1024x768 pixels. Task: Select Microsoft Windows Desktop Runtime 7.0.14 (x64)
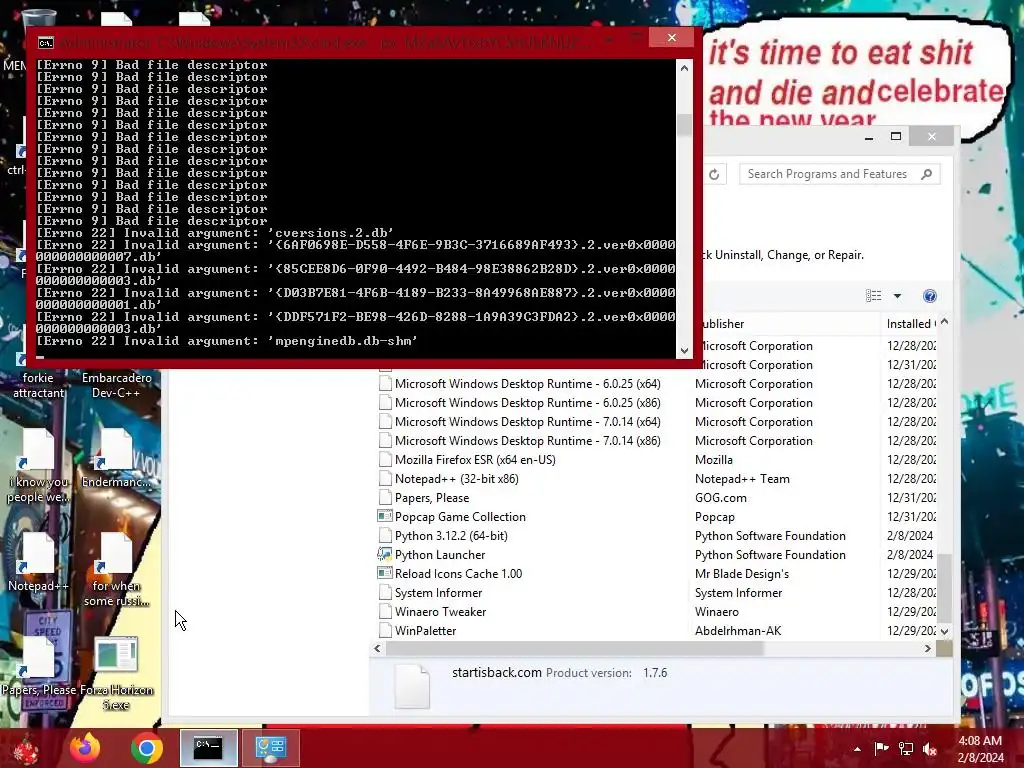click(x=528, y=422)
